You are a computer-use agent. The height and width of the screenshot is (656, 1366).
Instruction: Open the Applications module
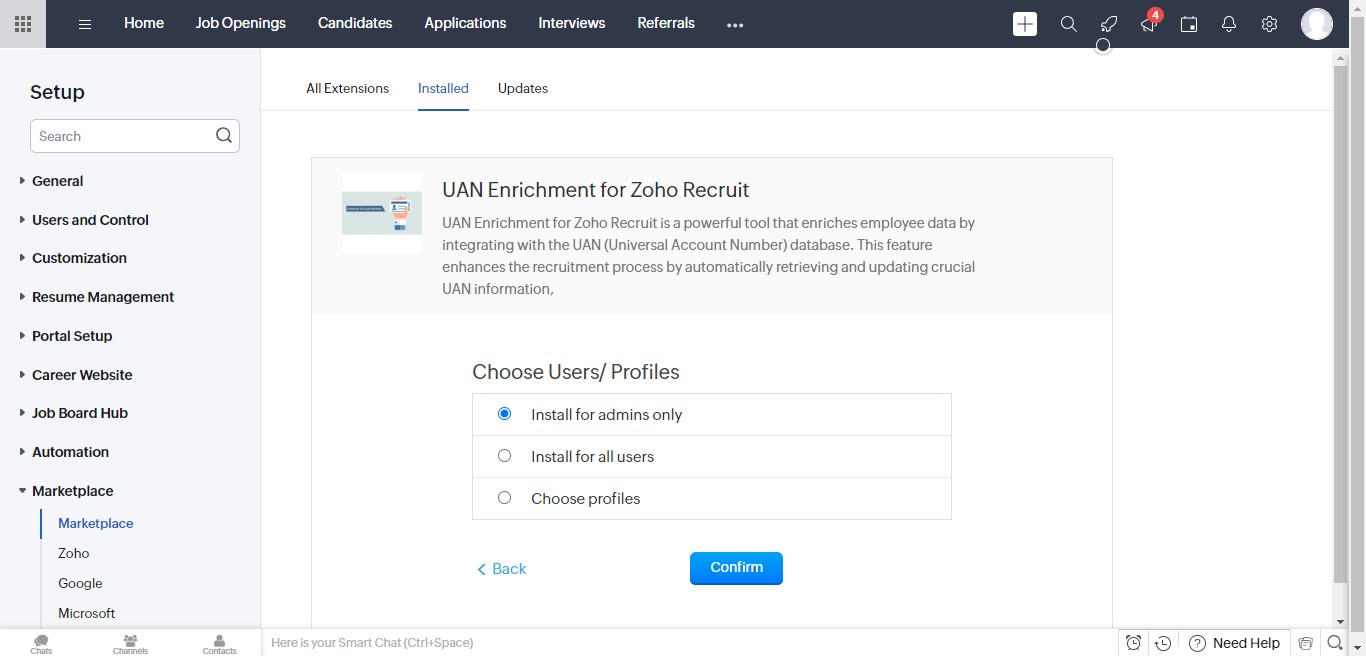point(465,23)
